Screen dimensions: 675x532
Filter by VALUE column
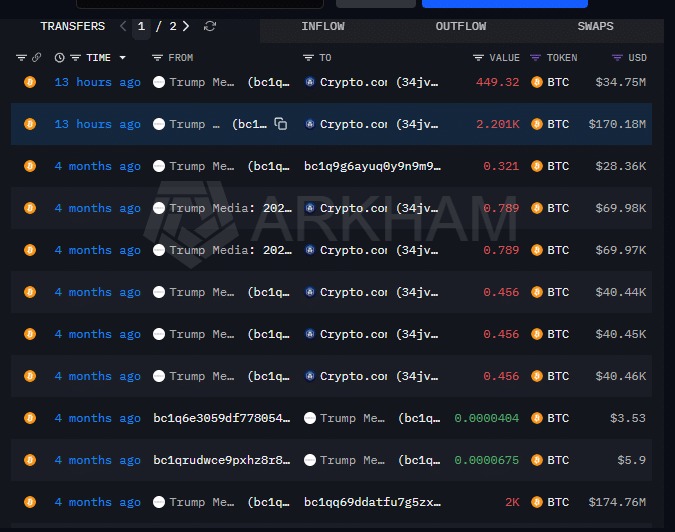coord(478,58)
